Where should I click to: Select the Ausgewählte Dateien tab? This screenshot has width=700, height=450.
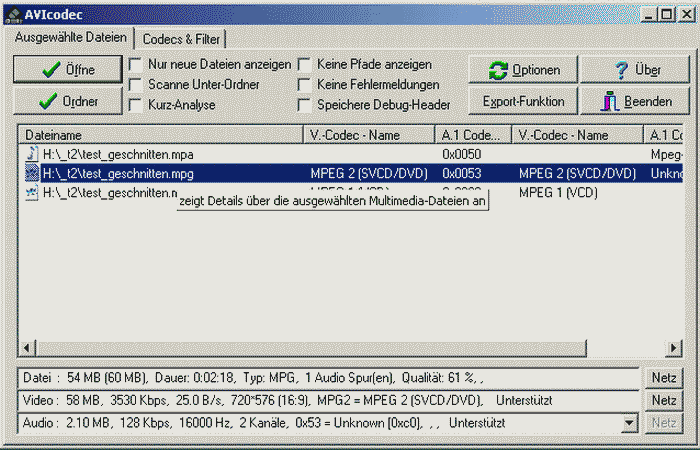pos(71,37)
